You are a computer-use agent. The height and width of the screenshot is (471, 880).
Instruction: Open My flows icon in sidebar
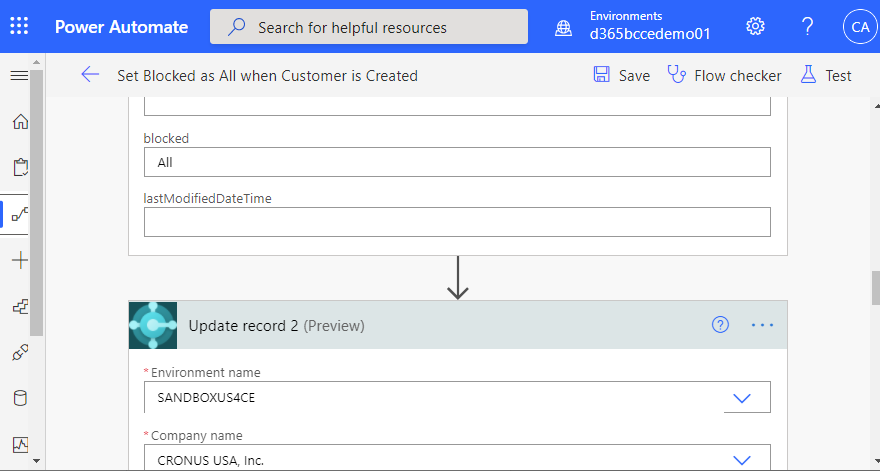(19, 214)
